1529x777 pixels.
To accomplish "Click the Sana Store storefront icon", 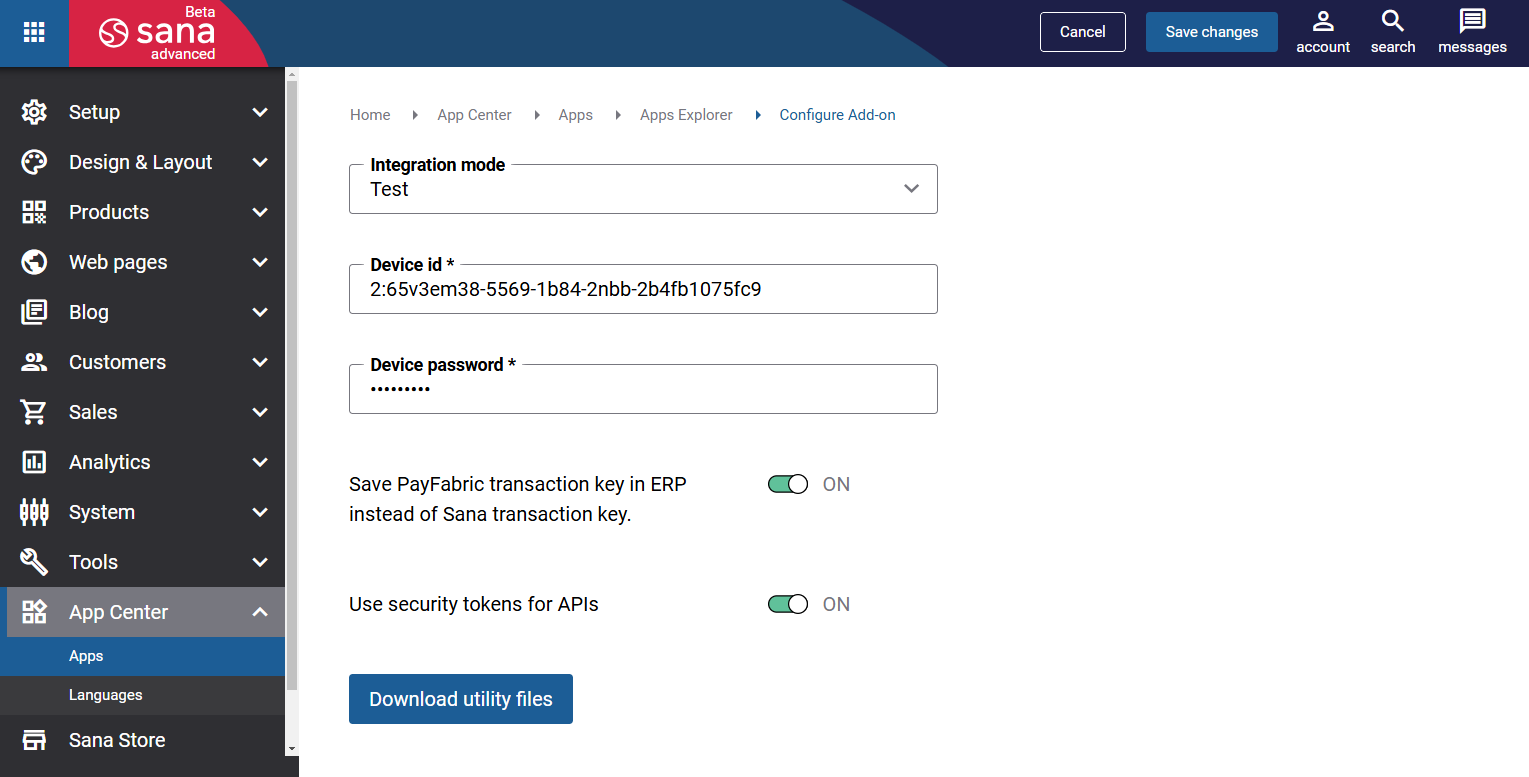I will pos(34,740).
